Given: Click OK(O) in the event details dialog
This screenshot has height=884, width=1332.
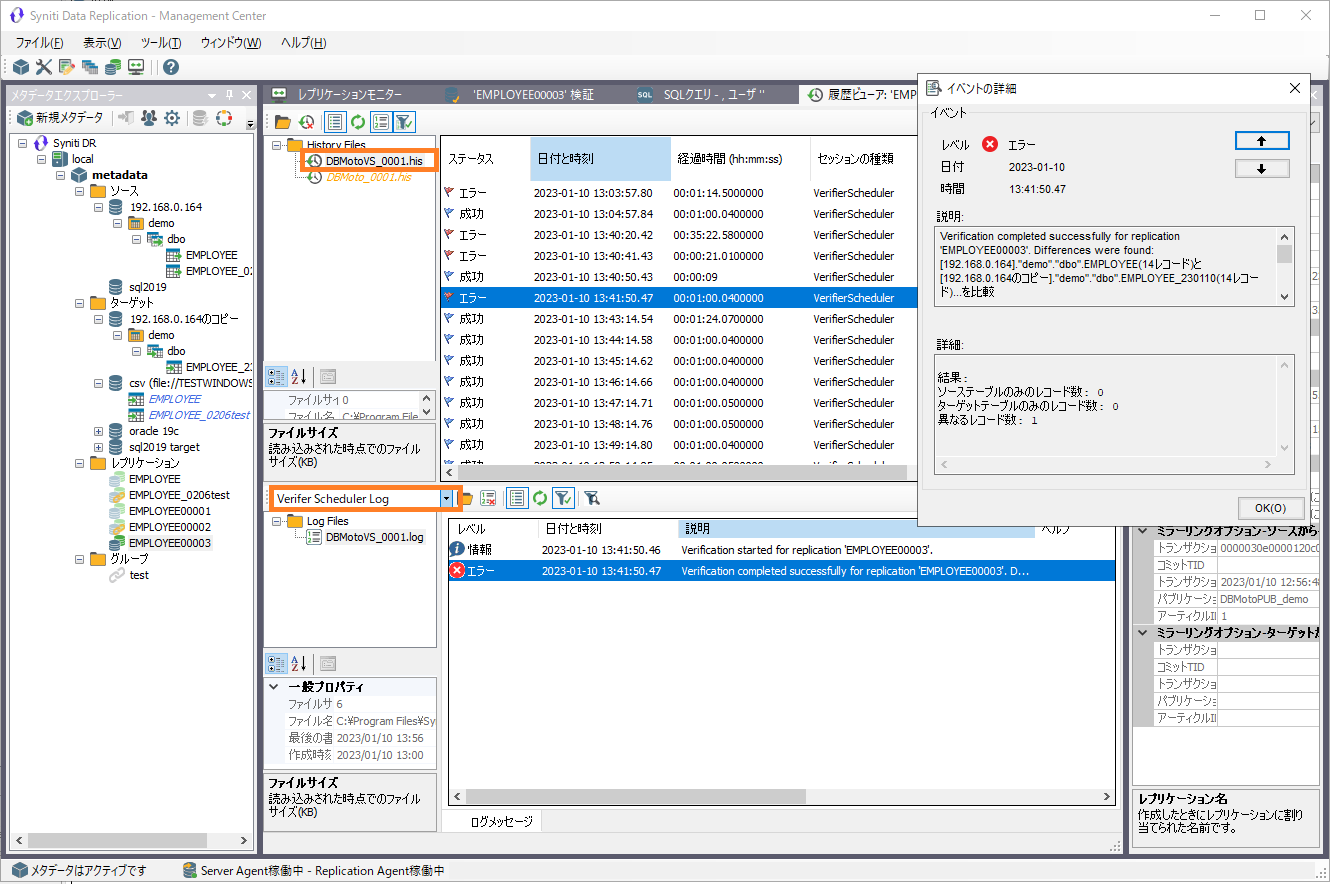Looking at the screenshot, I should pos(1270,507).
